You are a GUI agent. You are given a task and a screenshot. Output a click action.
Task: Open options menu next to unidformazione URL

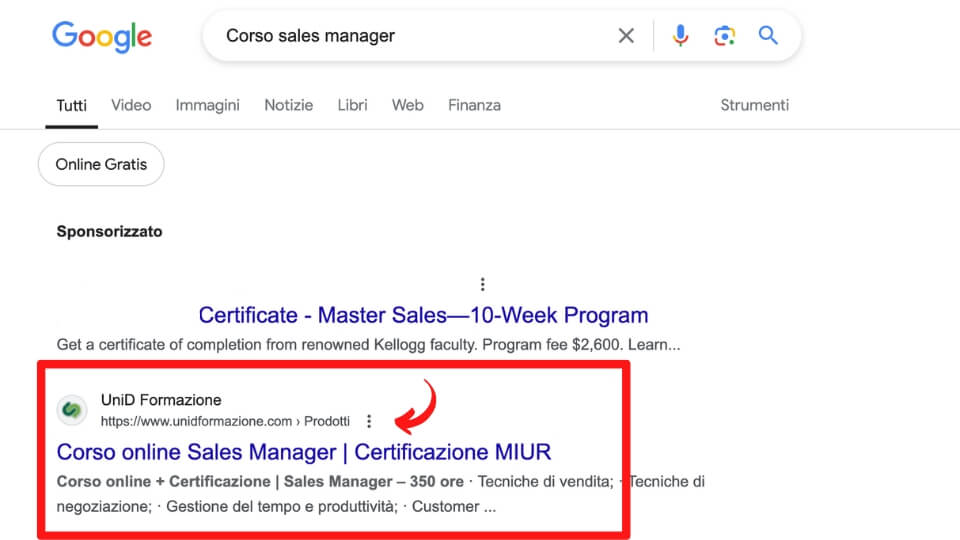point(369,421)
